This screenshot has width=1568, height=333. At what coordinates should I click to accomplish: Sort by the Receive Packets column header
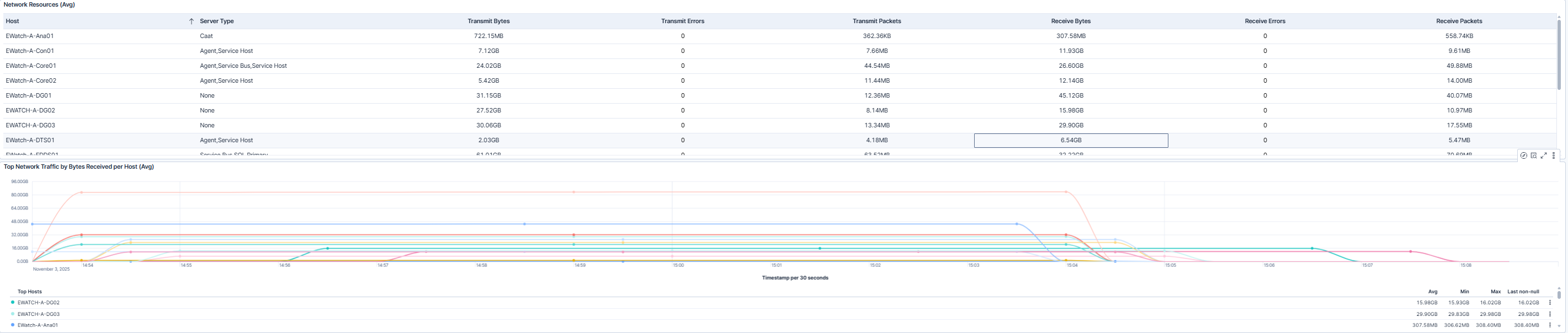coord(1459,22)
